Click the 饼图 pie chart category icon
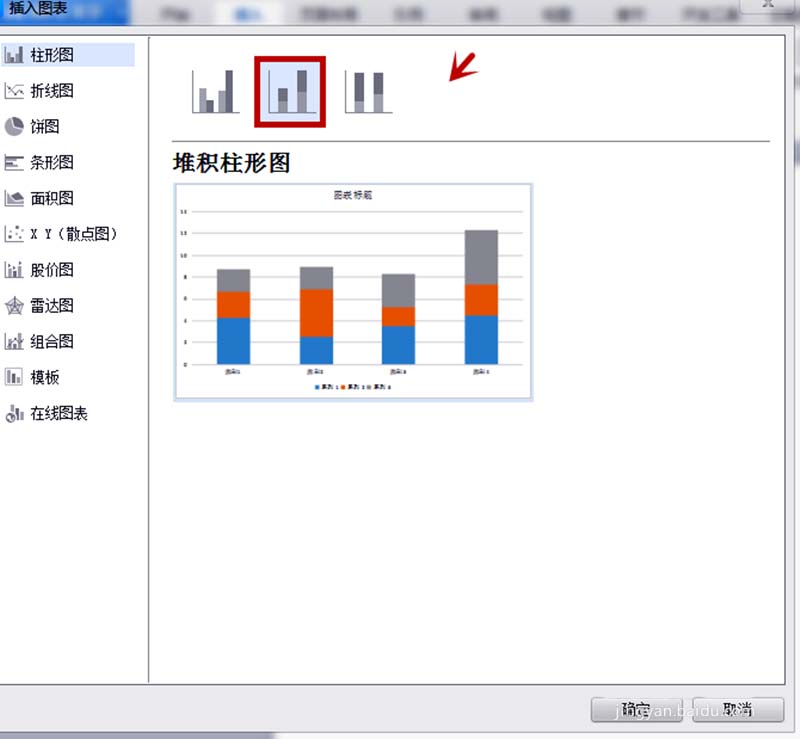The width and height of the screenshot is (800, 739). 14,126
